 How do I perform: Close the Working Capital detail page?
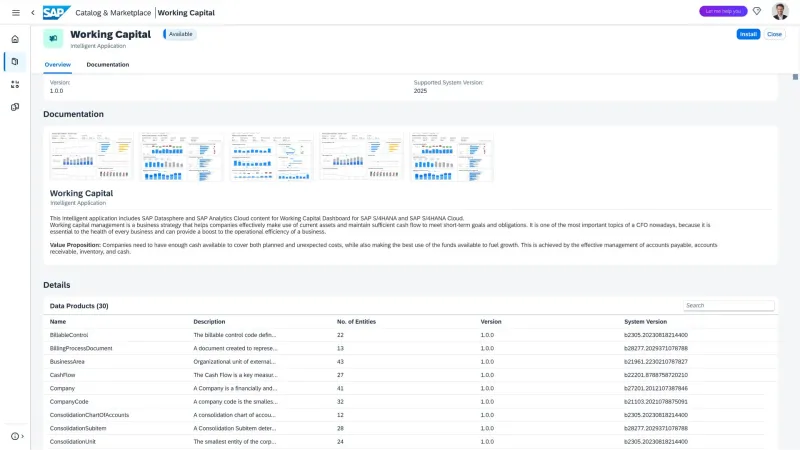click(x=774, y=34)
